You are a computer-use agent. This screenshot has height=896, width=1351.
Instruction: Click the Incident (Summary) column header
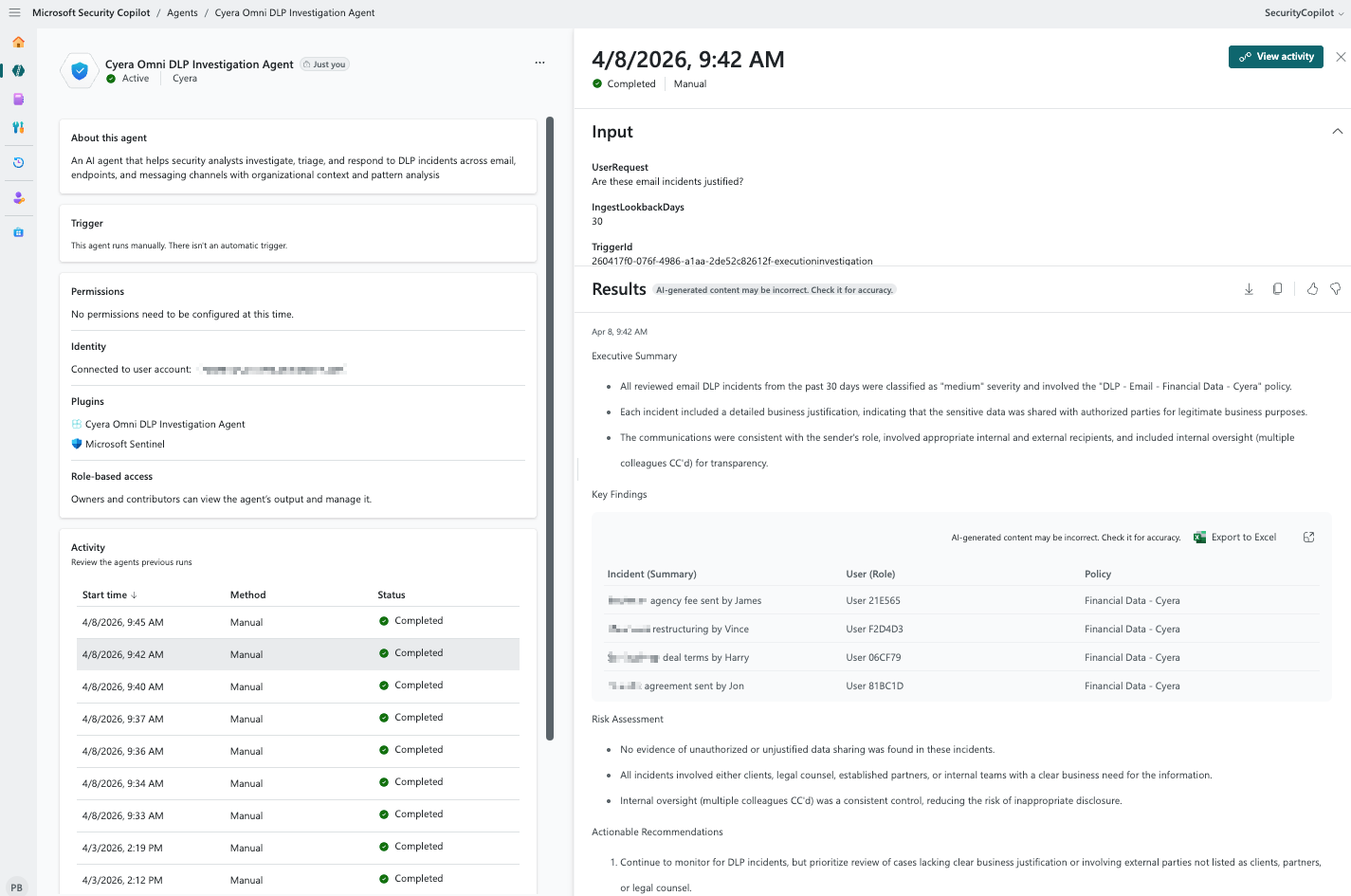[x=651, y=575]
